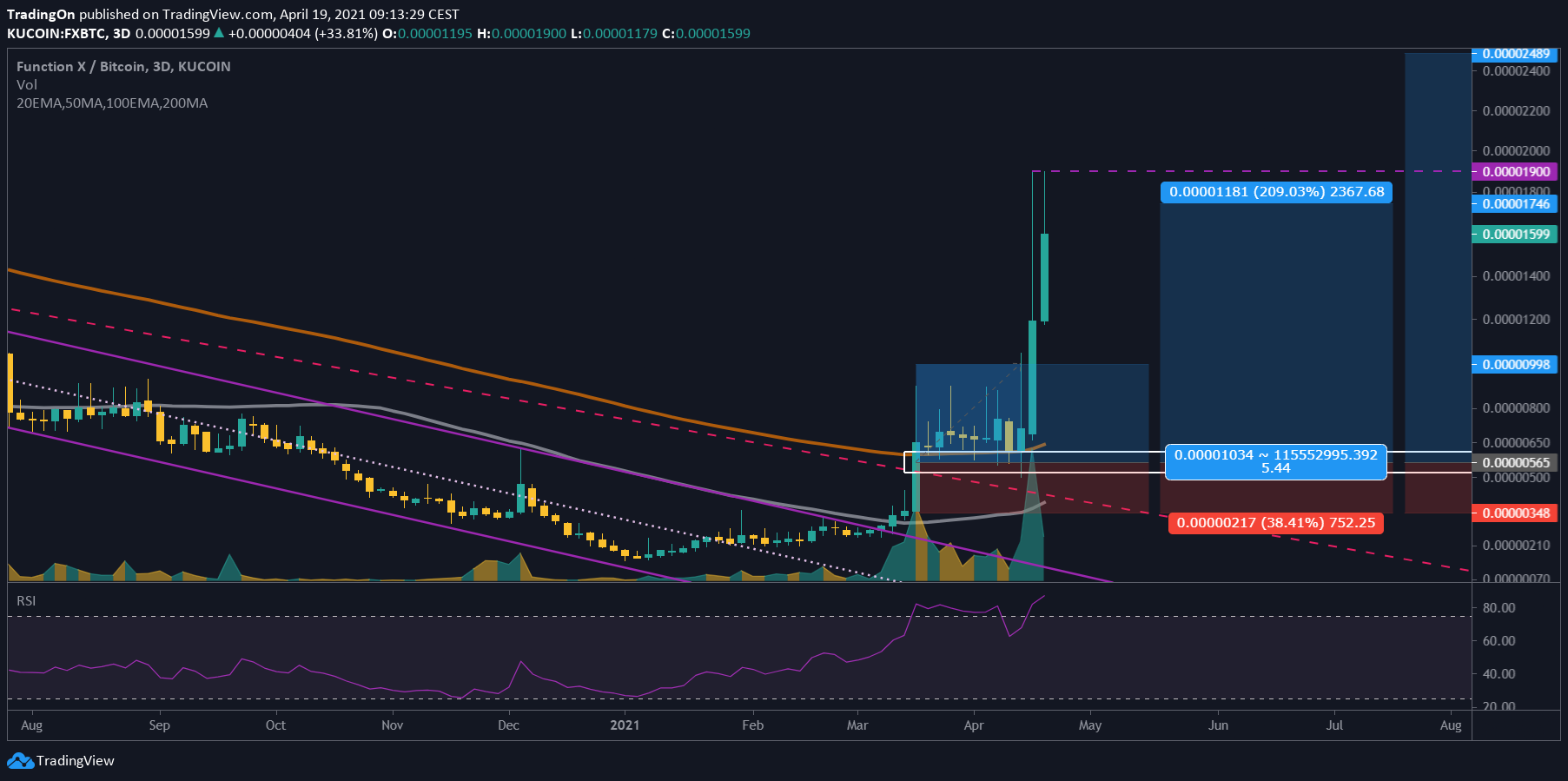Click the Sep label on time axis

[x=160, y=725]
